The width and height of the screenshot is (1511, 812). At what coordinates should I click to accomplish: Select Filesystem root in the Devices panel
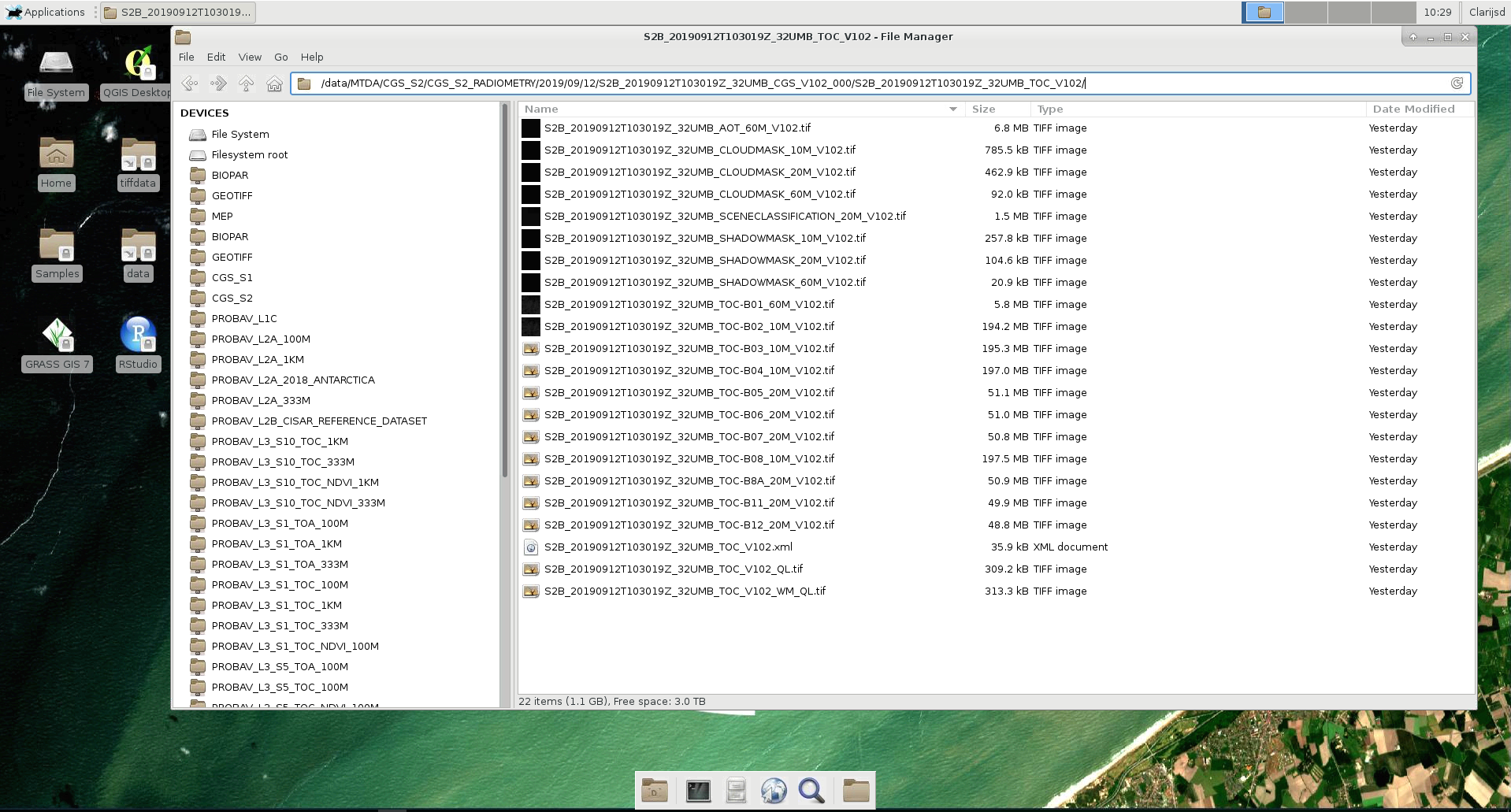click(x=249, y=154)
